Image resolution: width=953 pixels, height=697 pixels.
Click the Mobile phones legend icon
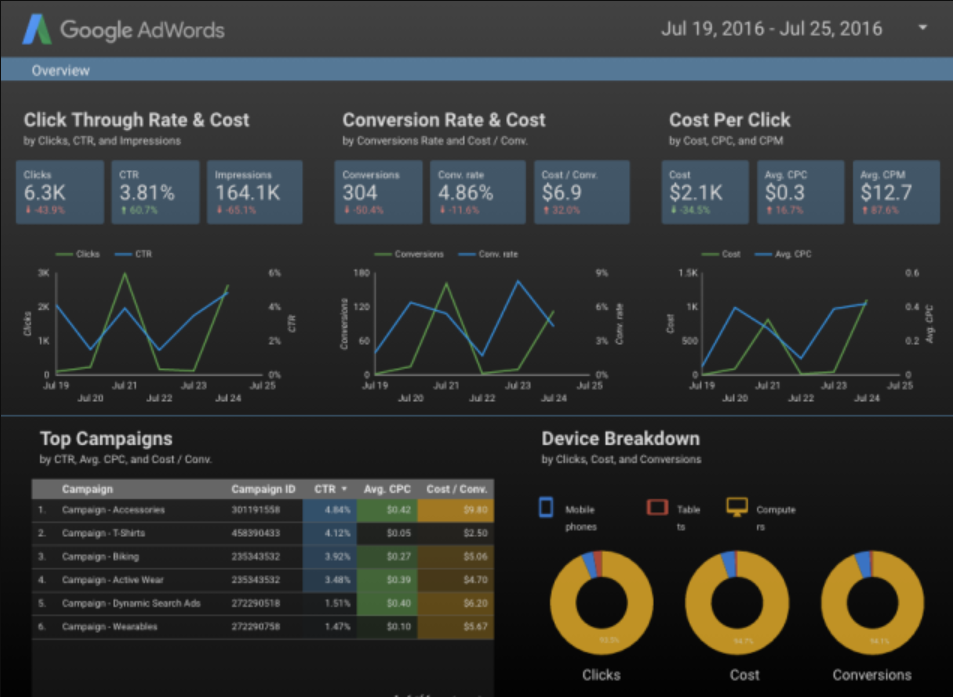pos(546,507)
